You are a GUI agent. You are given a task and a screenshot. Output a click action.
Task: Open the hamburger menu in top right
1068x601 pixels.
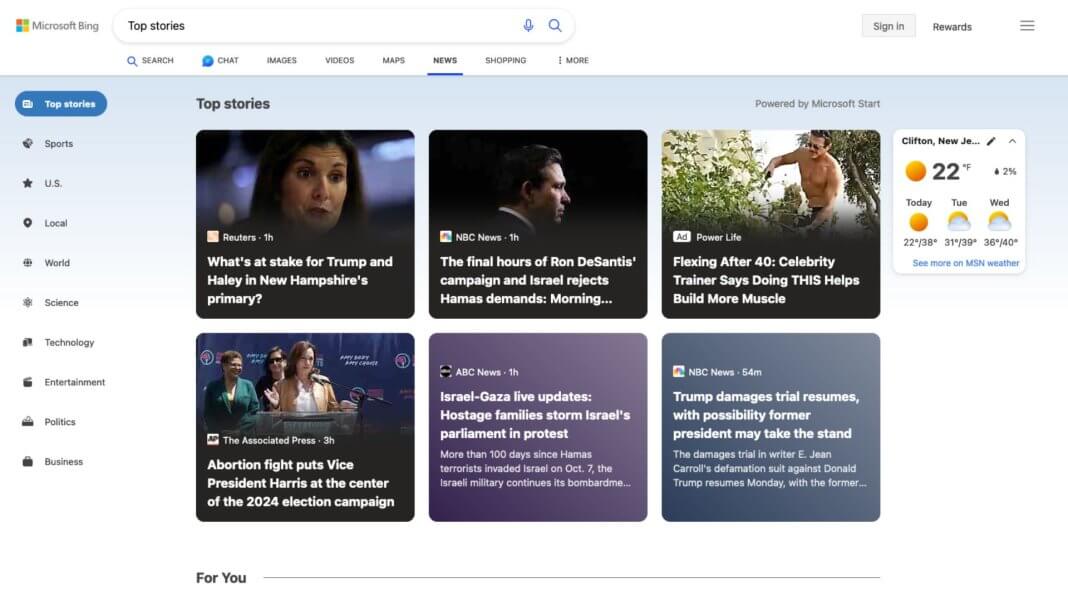pos(1027,25)
